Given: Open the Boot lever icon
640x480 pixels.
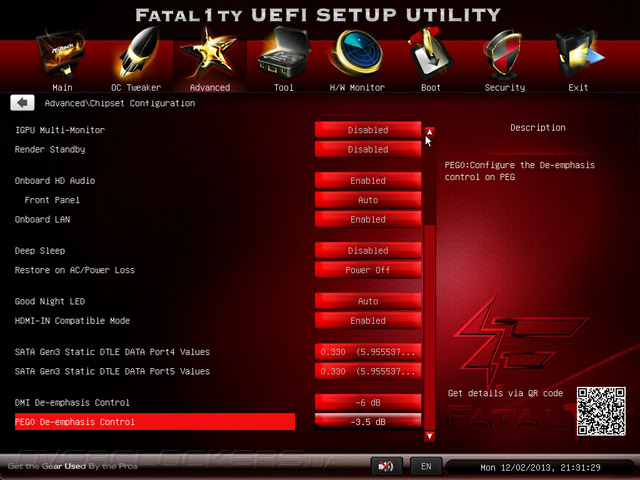Looking at the screenshot, I should tap(430, 53).
